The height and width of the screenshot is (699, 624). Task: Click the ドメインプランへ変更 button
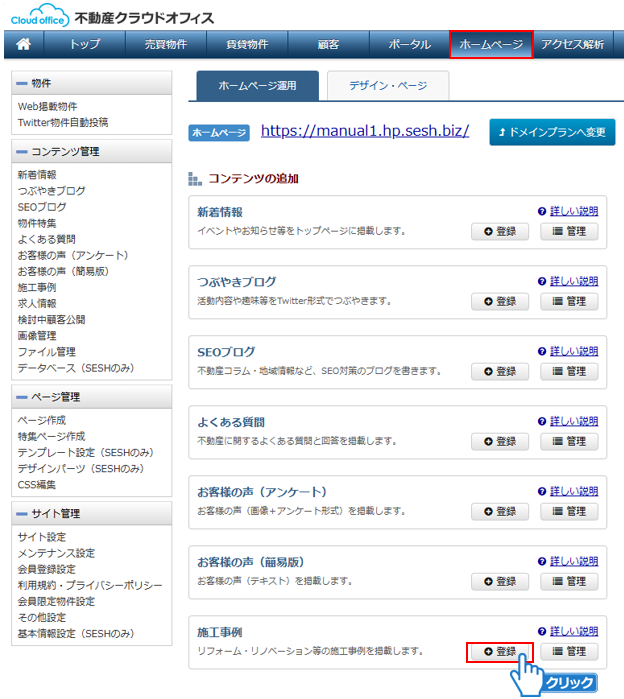coord(552,132)
